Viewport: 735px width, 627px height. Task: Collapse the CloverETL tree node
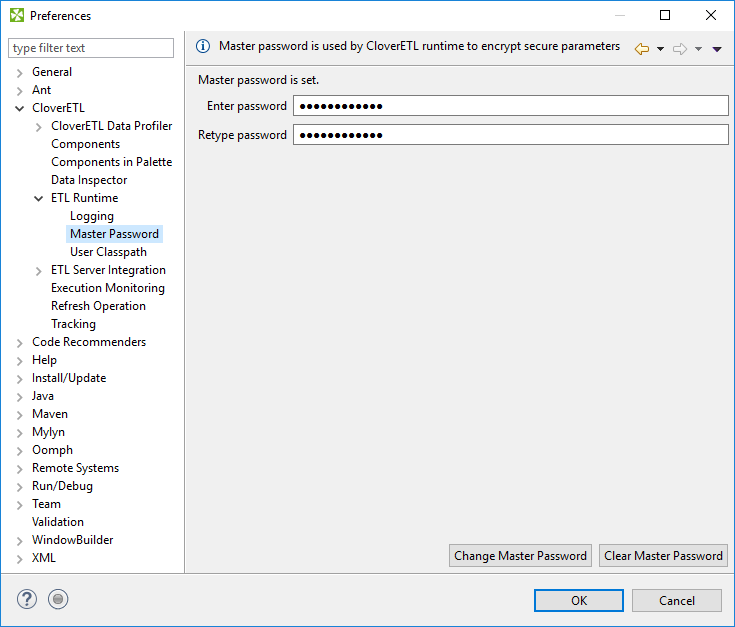pos(20,108)
